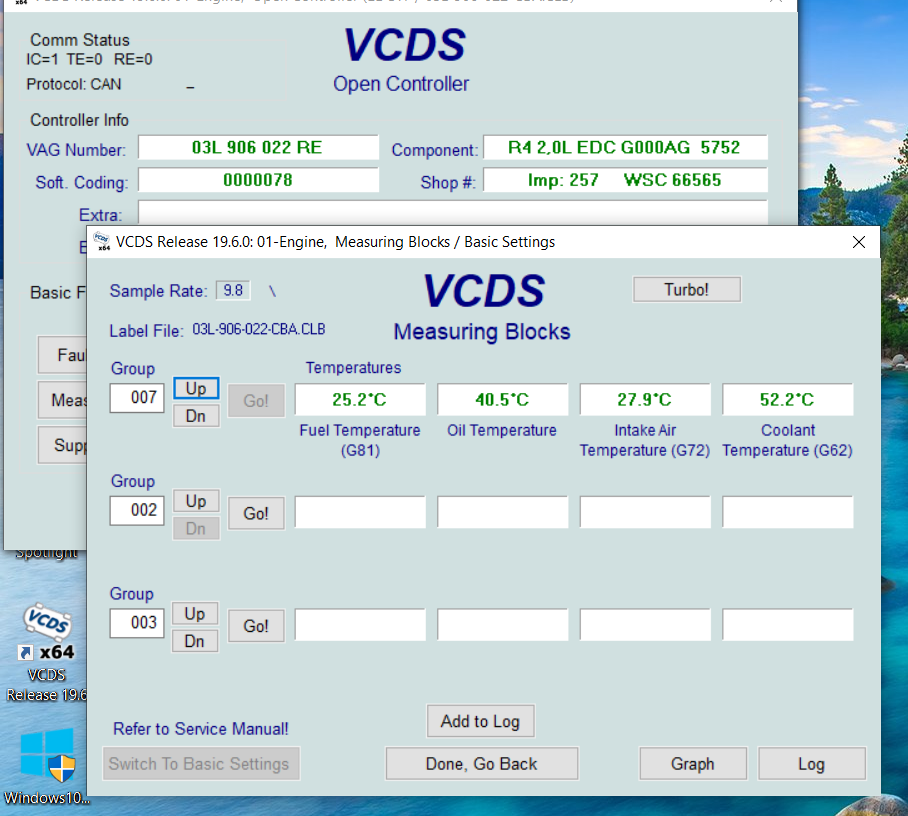This screenshot has width=908, height=816.
Task: Click Go! for Group 003
Action: pyautogui.click(x=256, y=626)
